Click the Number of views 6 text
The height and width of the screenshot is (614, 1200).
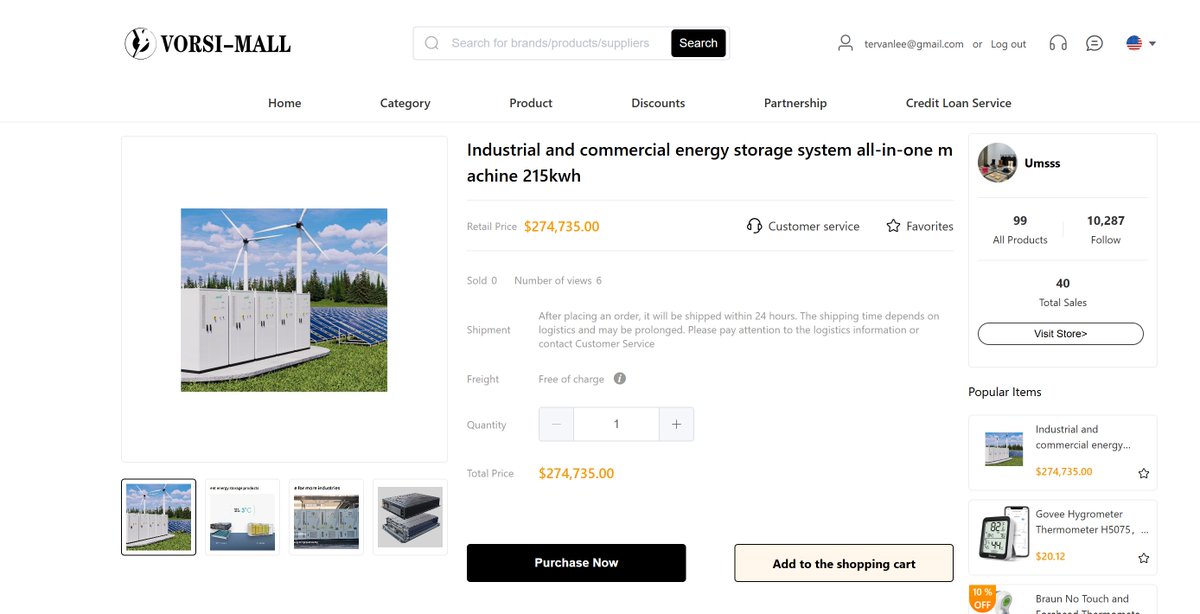pyautogui.click(x=558, y=280)
